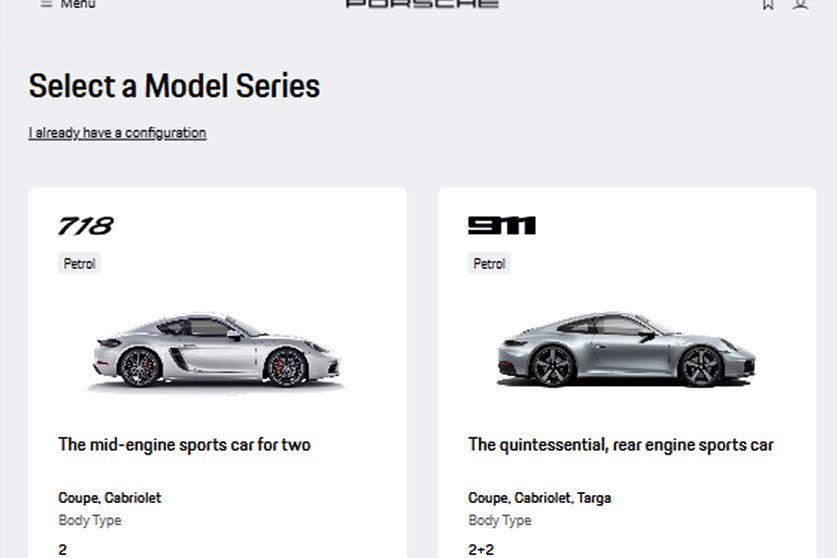Click the 'Select a Model Series' heading
Image resolution: width=837 pixels, height=558 pixels.
pyautogui.click(x=175, y=86)
